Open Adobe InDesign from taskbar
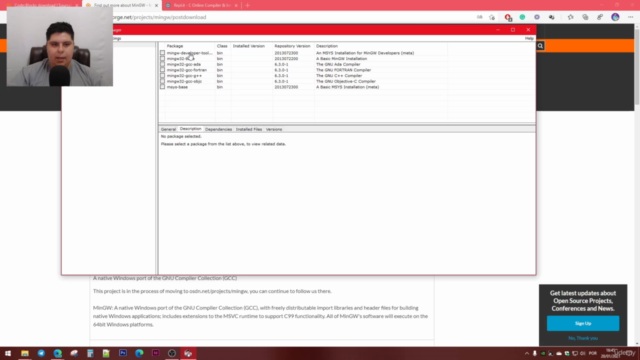 [156, 353]
